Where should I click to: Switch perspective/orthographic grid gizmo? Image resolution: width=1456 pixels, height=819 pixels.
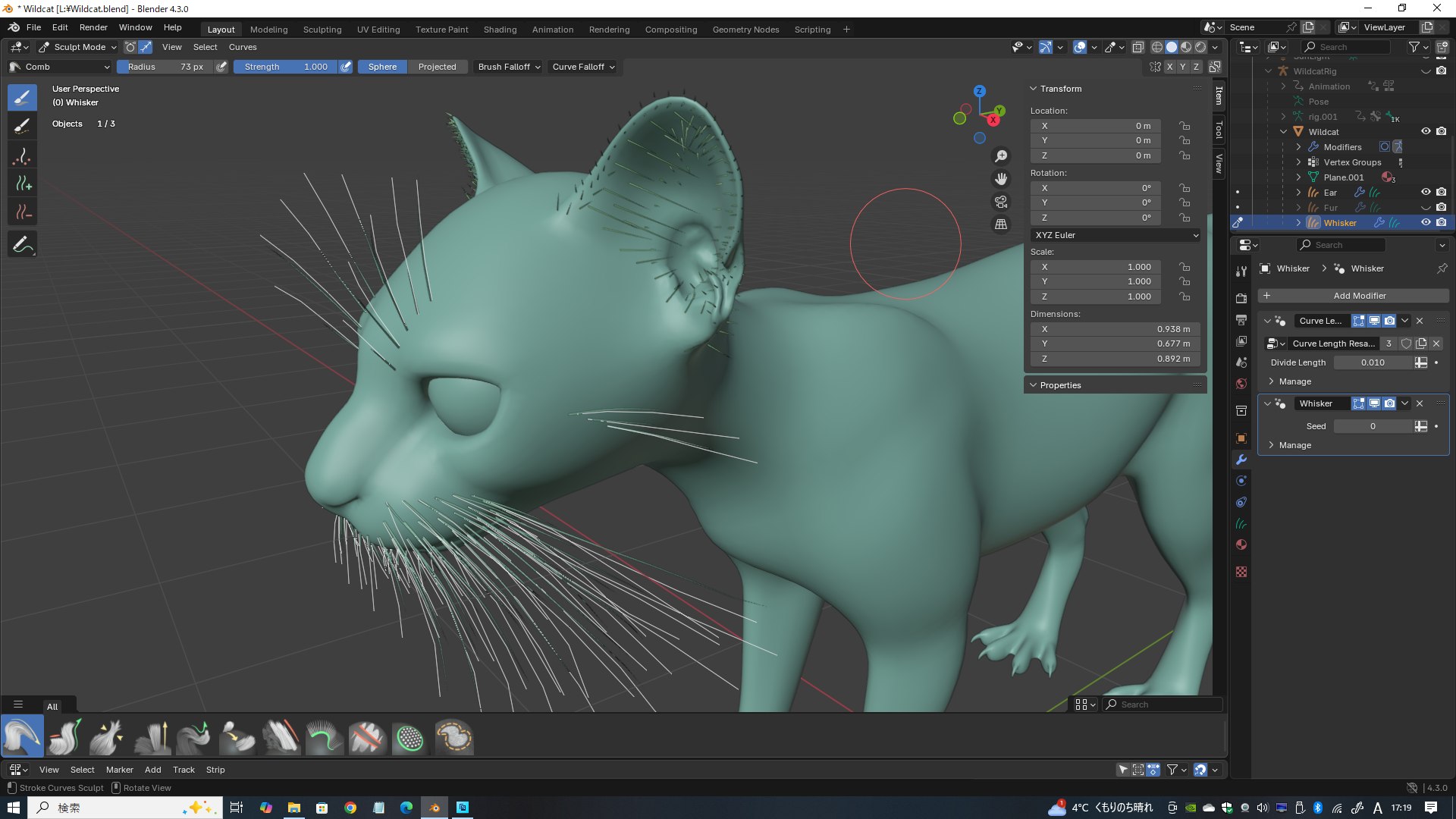coord(1002,224)
